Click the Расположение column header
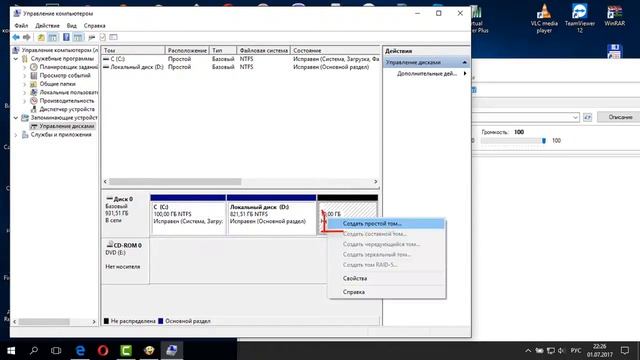 click(x=187, y=50)
